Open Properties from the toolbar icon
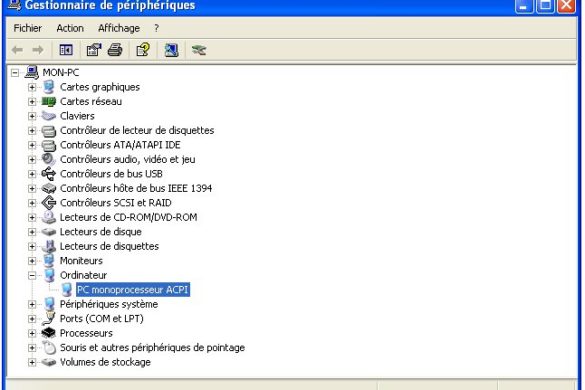Screen dimensions: 585x390 (94, 50)
